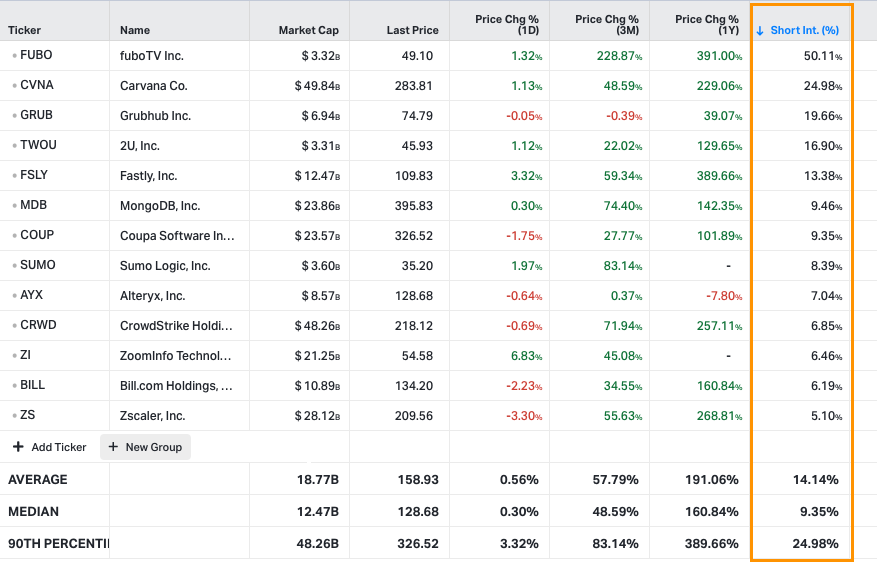Screen dimensions: 877x564
Task: Sort by Name column header
Action: click(x=135, y=30)
